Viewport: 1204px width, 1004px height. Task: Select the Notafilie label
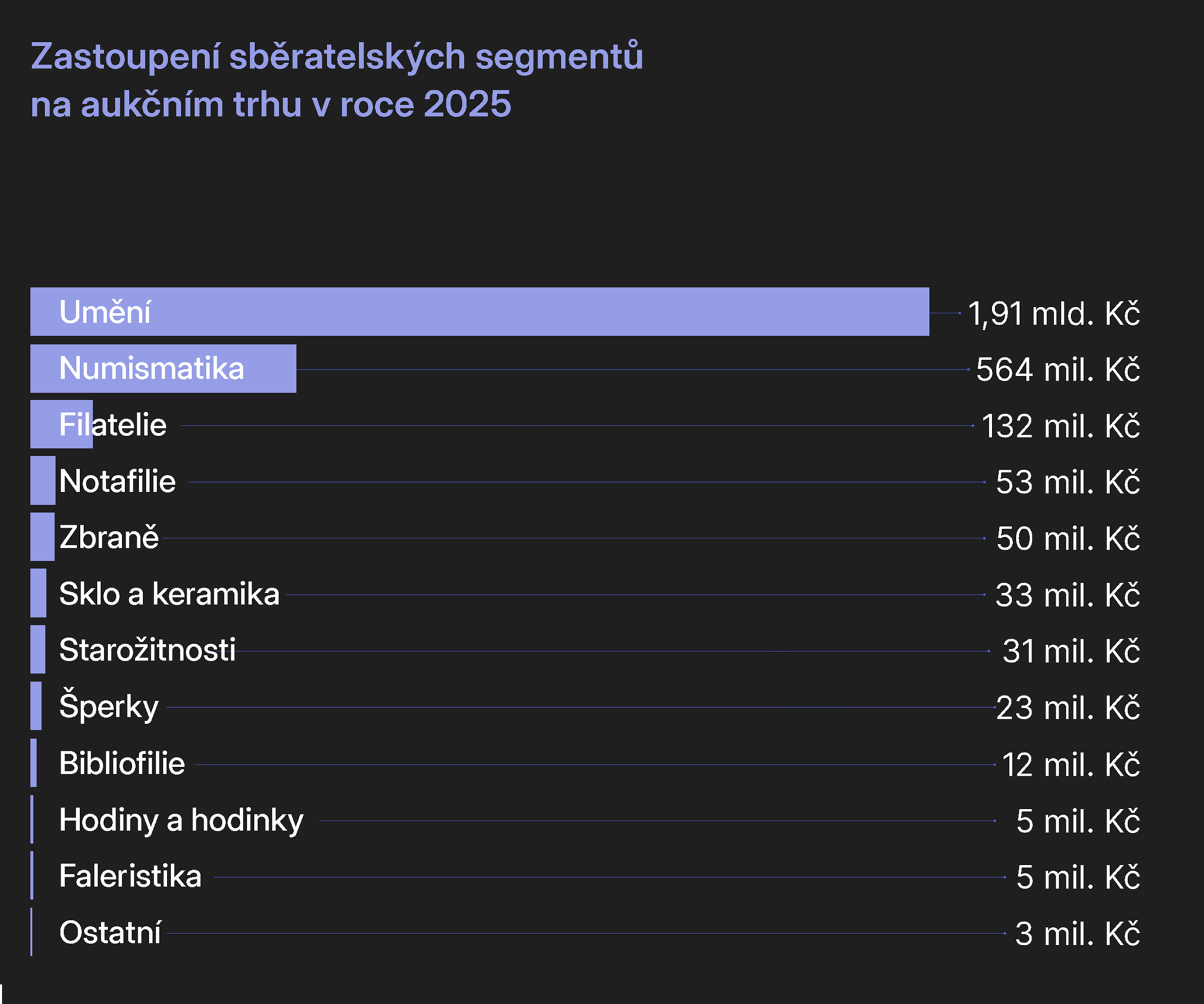[x=118, y=481]
